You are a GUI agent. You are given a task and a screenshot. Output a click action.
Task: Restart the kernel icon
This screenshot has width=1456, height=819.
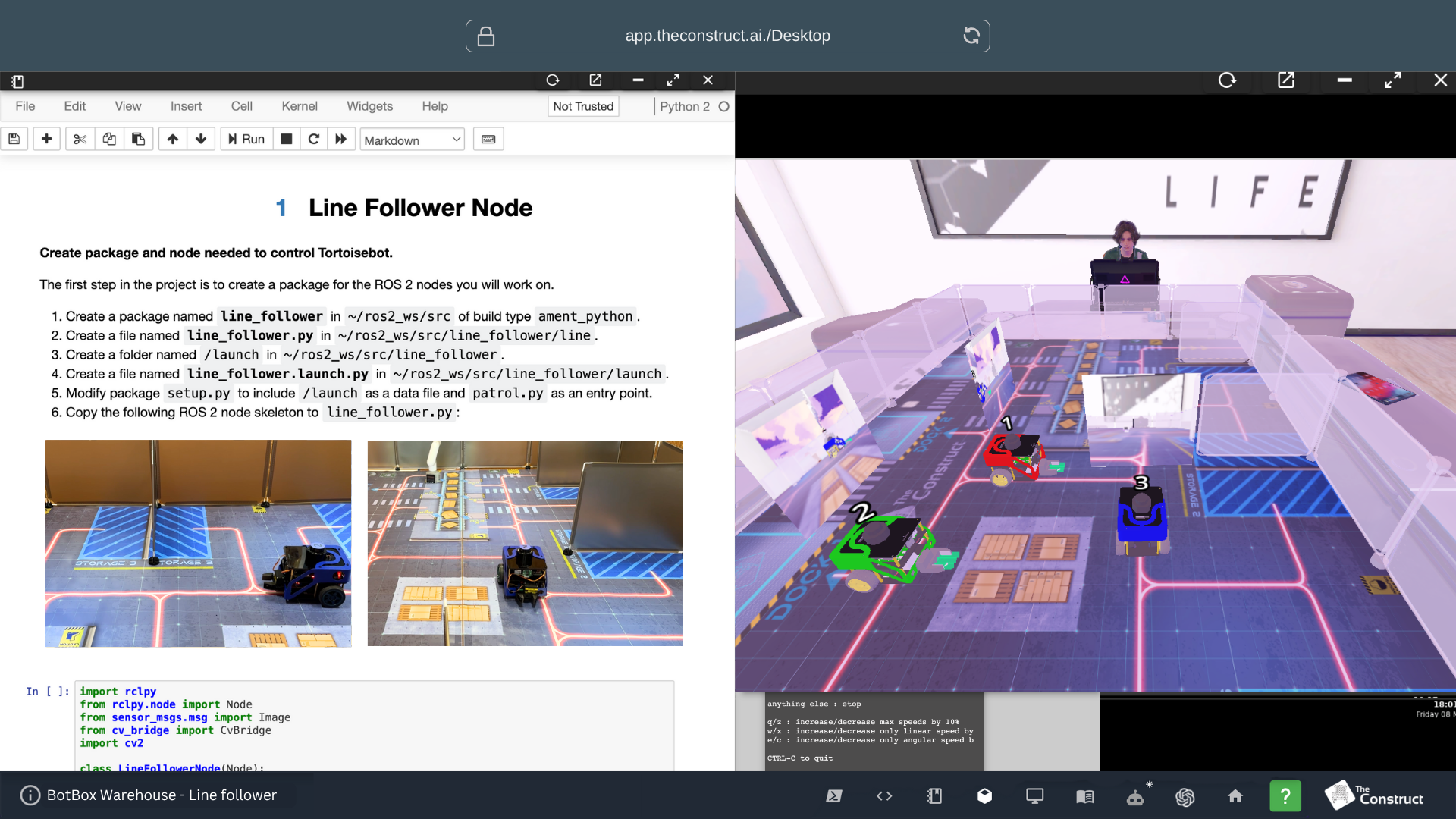pos(314,140)
